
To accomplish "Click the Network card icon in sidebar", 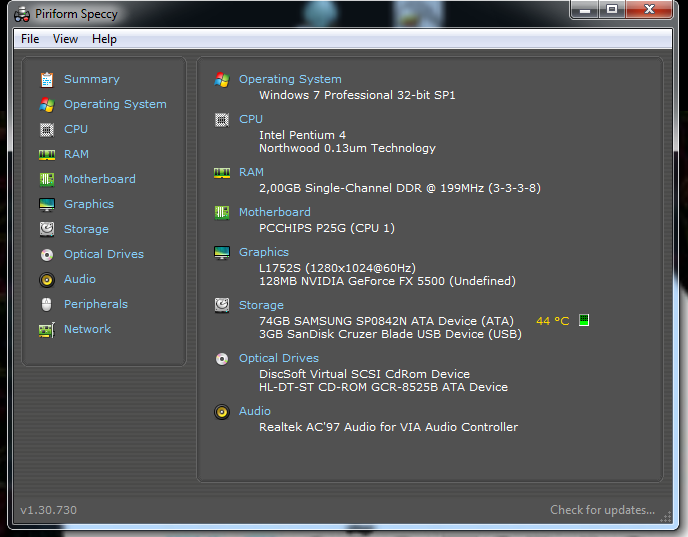I will point(47,329).
